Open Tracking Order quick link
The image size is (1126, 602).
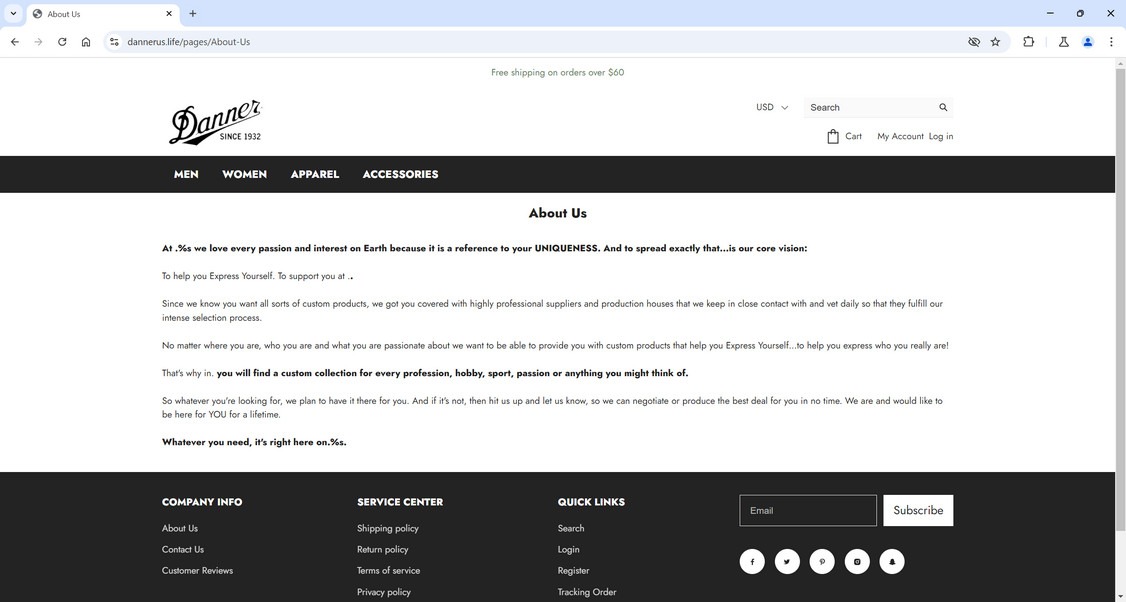tap(587, 592)
